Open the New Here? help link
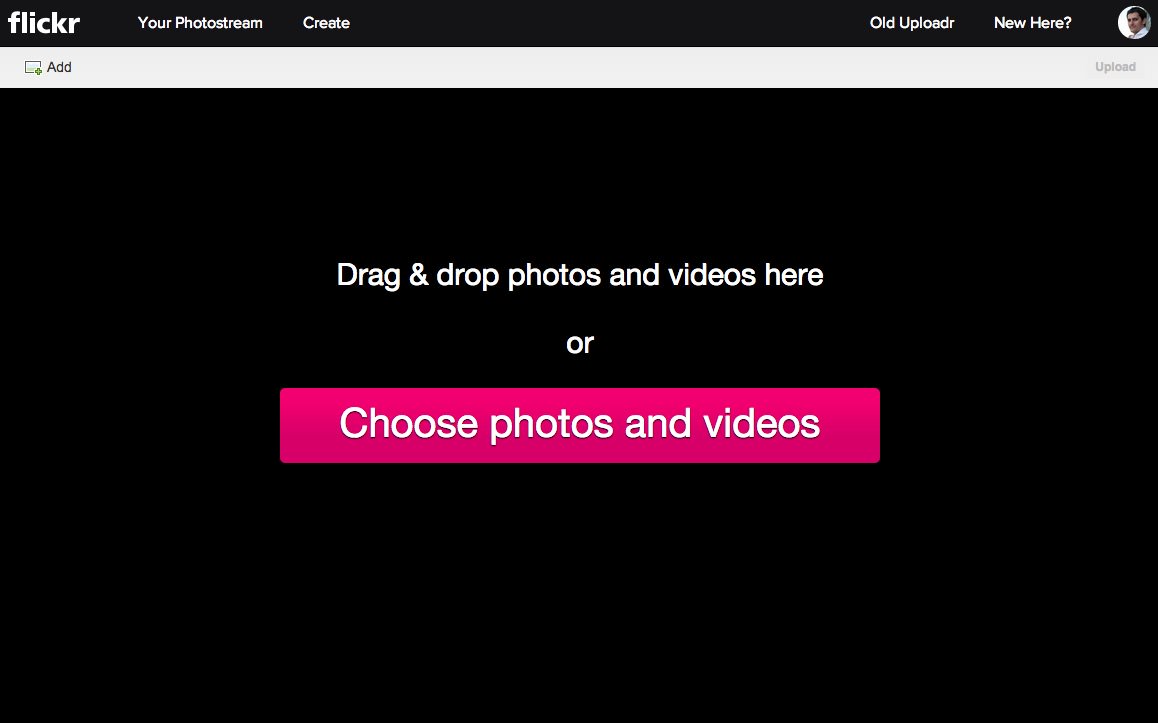The width and height of the screenshot is (1158, 723). point(1032,23)
